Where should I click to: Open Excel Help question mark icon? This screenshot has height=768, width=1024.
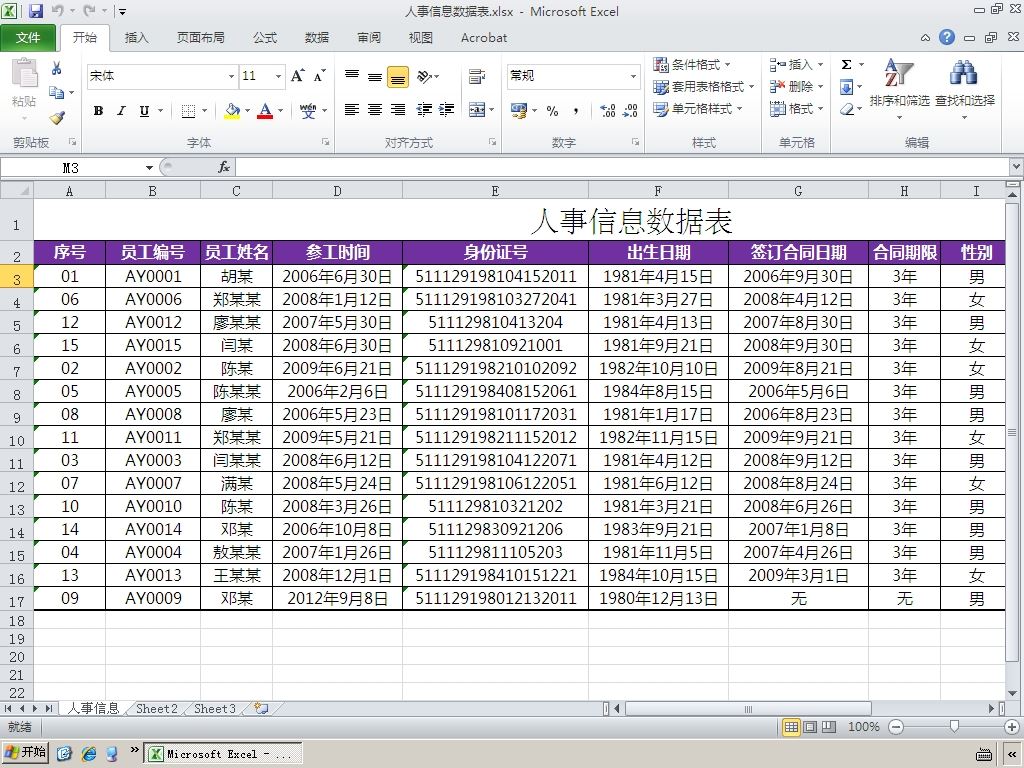[x=947, y=37]
